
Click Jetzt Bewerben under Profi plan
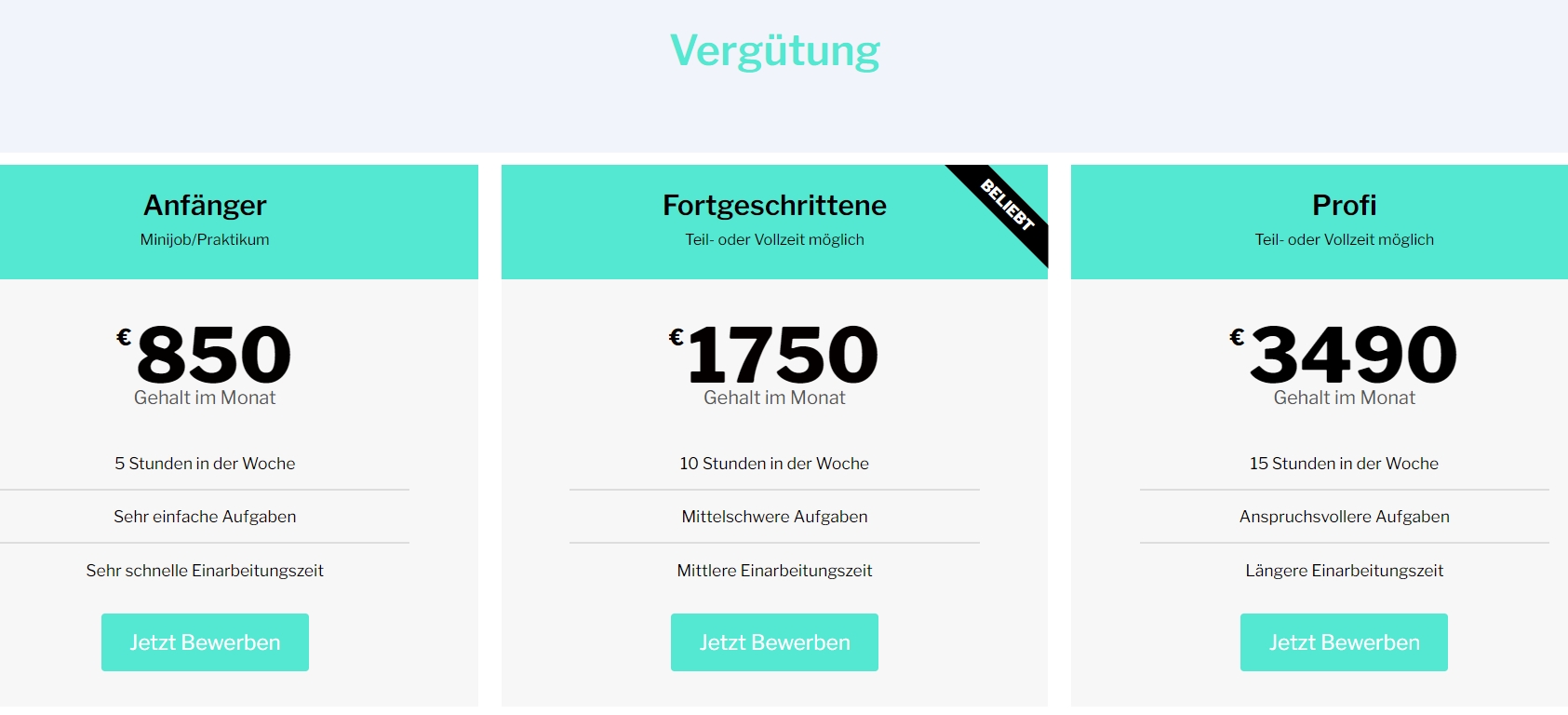tap(1344, 642)
